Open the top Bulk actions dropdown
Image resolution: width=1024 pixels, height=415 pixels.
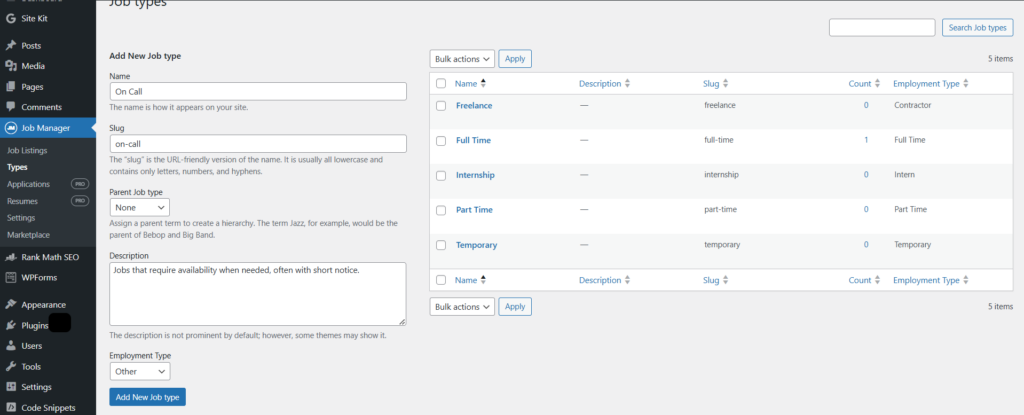point(462,59)
